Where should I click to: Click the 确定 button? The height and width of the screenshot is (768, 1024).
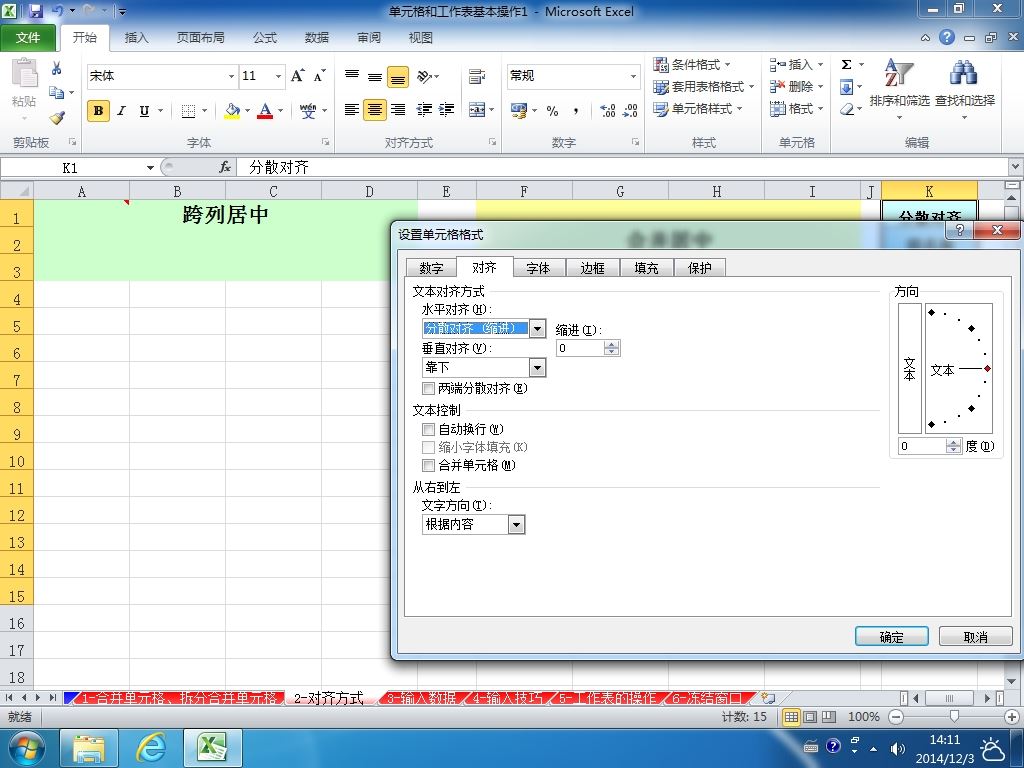(x=891, y=637)
